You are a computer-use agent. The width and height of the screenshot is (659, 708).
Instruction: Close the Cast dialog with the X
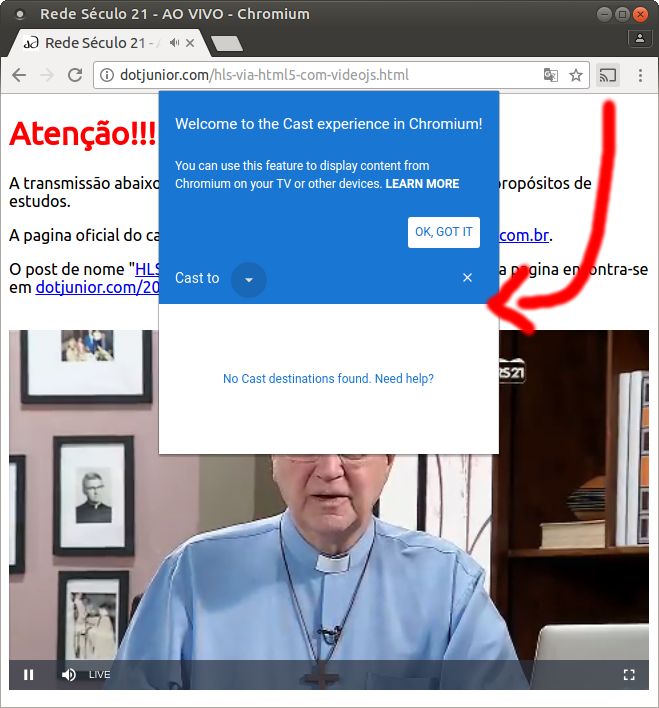click(x=467, y=278)
